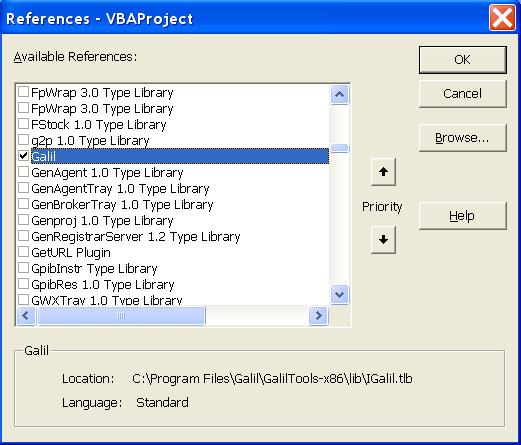The width and height of the screenshot is (521, 445).
Task: Select g2p 1.0 Type Library entry
Action: [x=90, y=141]
